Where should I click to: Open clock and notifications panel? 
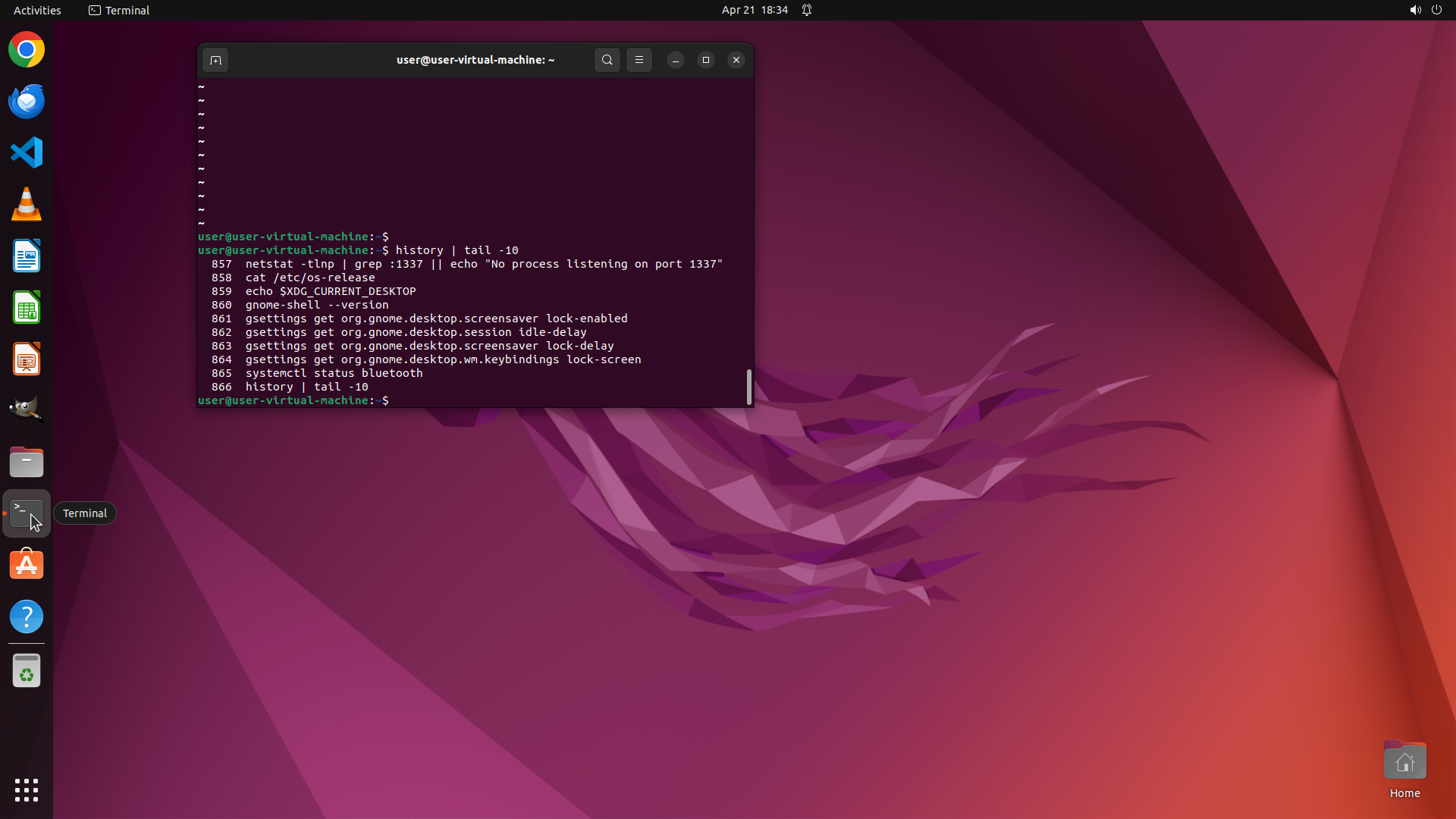pyautogui.click(x=755, y=10)
